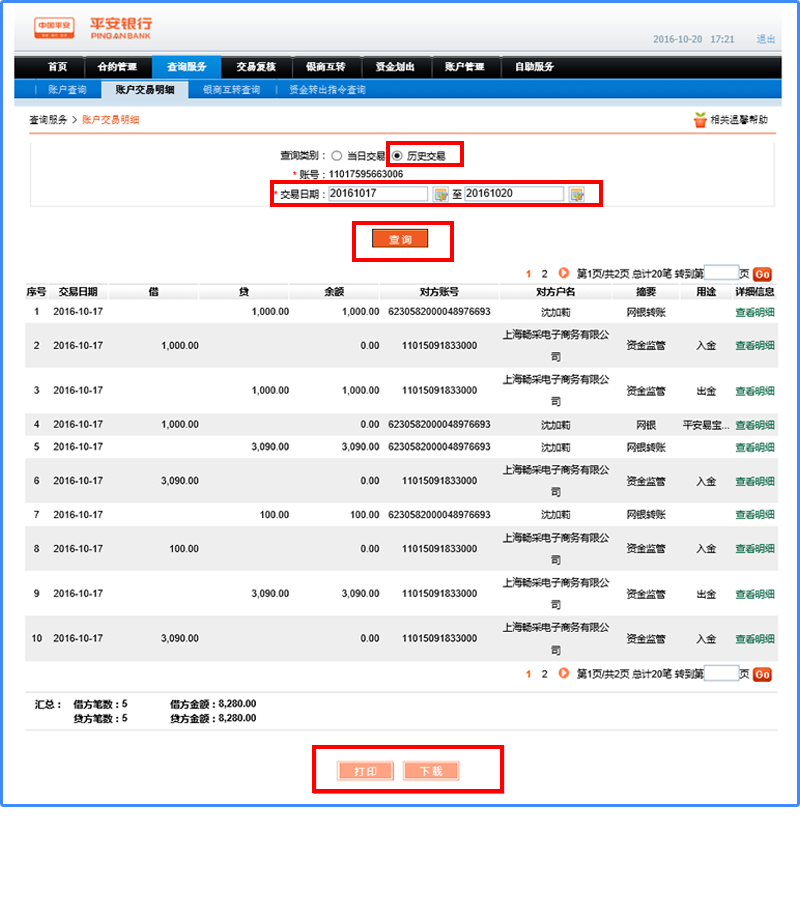Image resolution: width=800 pixels, height=900 pixels.
Task: Click the orange 查询 button
Action: (x=400, y=239)
